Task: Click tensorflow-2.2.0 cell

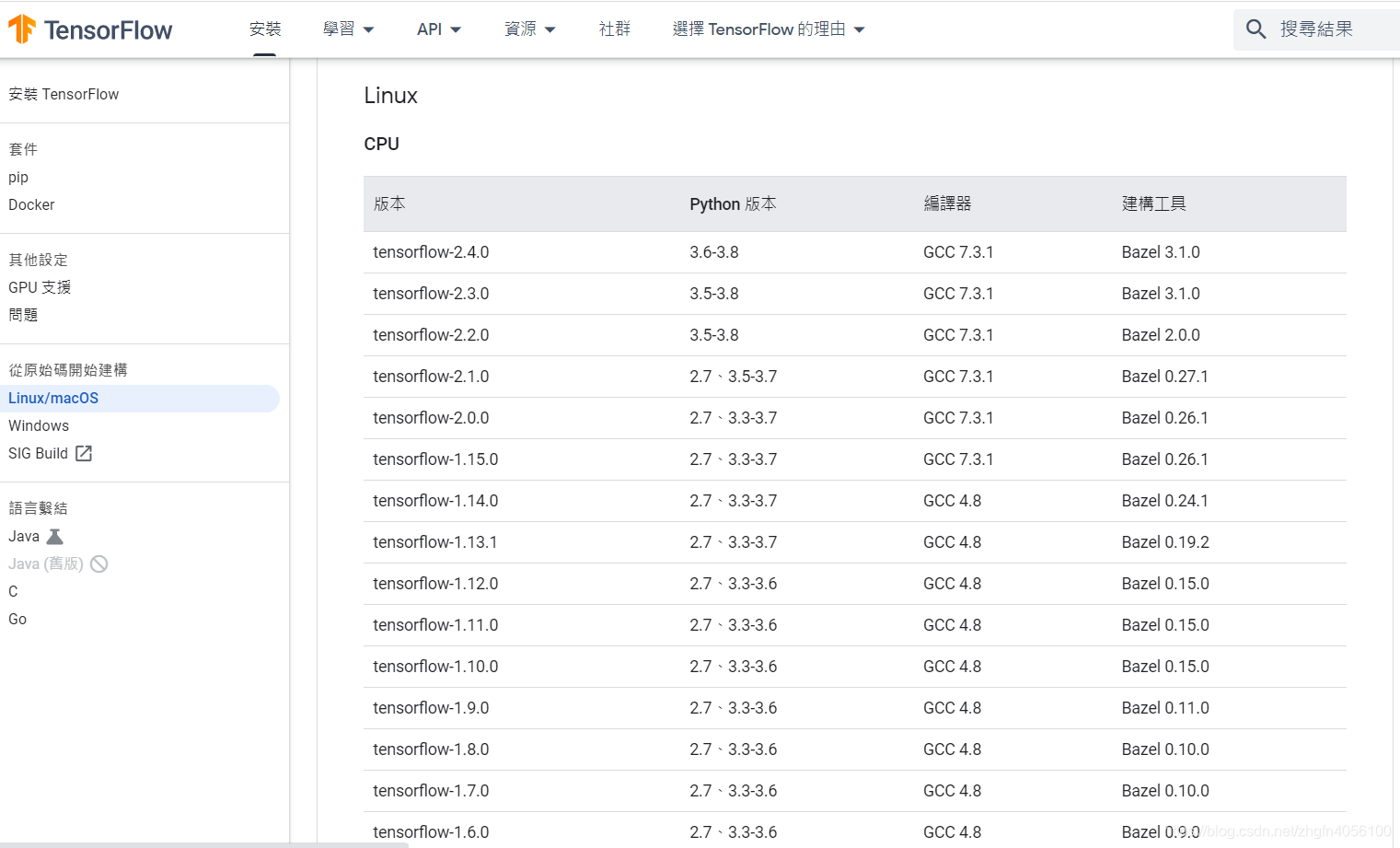Action: [431, 335]
